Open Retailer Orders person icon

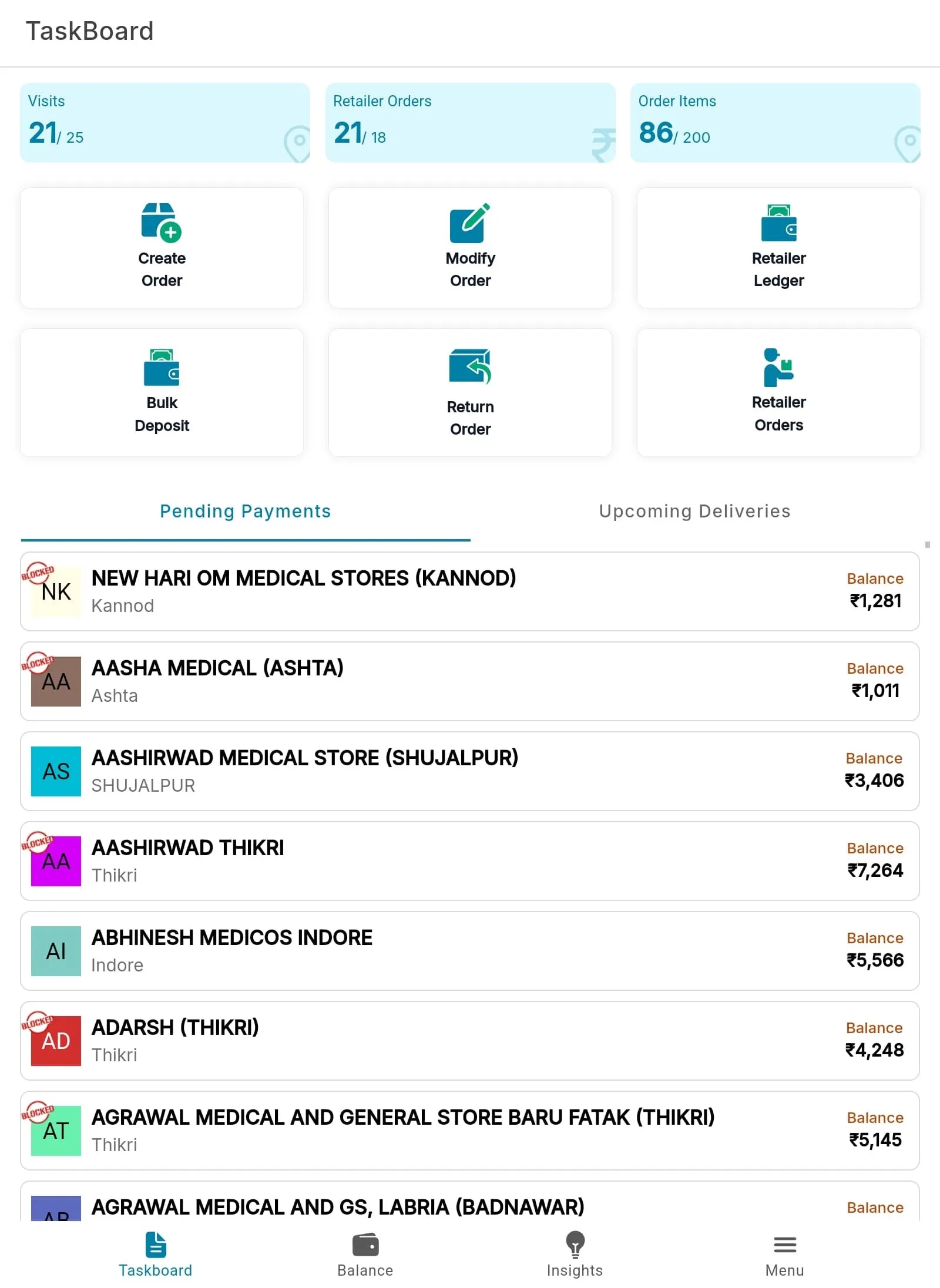tap(778, 368)
